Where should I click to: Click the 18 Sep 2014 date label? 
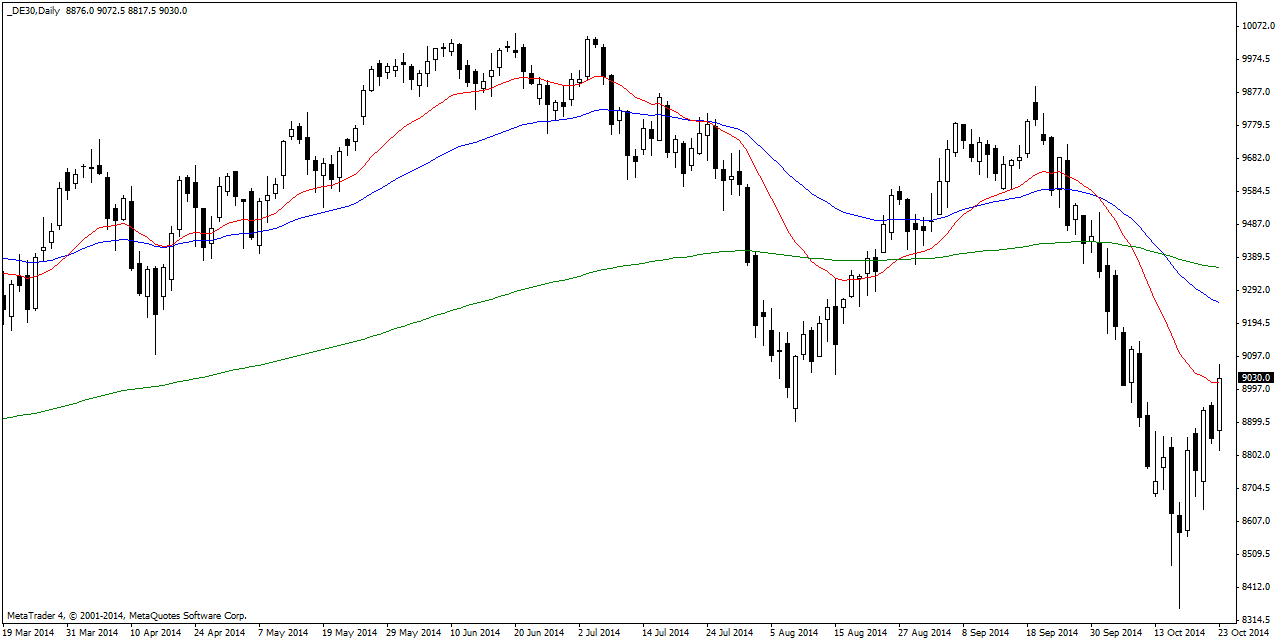(x=1050, y=633)
